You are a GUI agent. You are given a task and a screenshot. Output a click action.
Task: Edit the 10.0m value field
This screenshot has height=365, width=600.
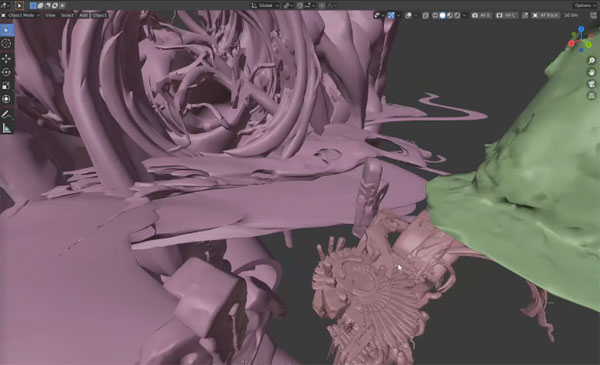[x=571, y=15]
